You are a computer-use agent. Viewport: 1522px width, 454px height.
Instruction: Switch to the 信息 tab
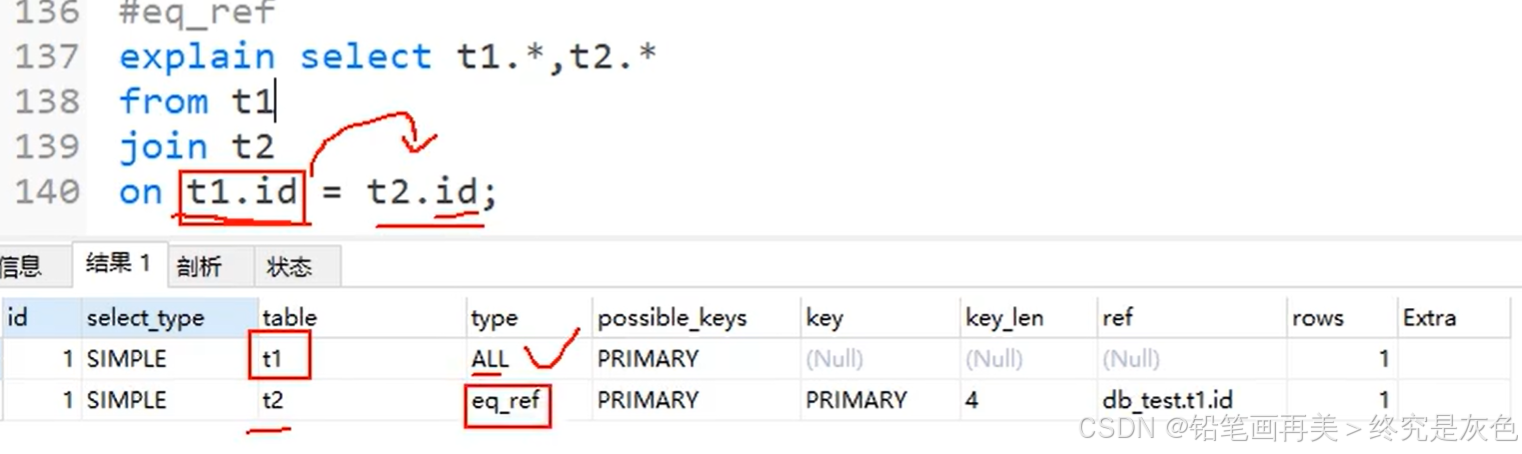(22, 266)
